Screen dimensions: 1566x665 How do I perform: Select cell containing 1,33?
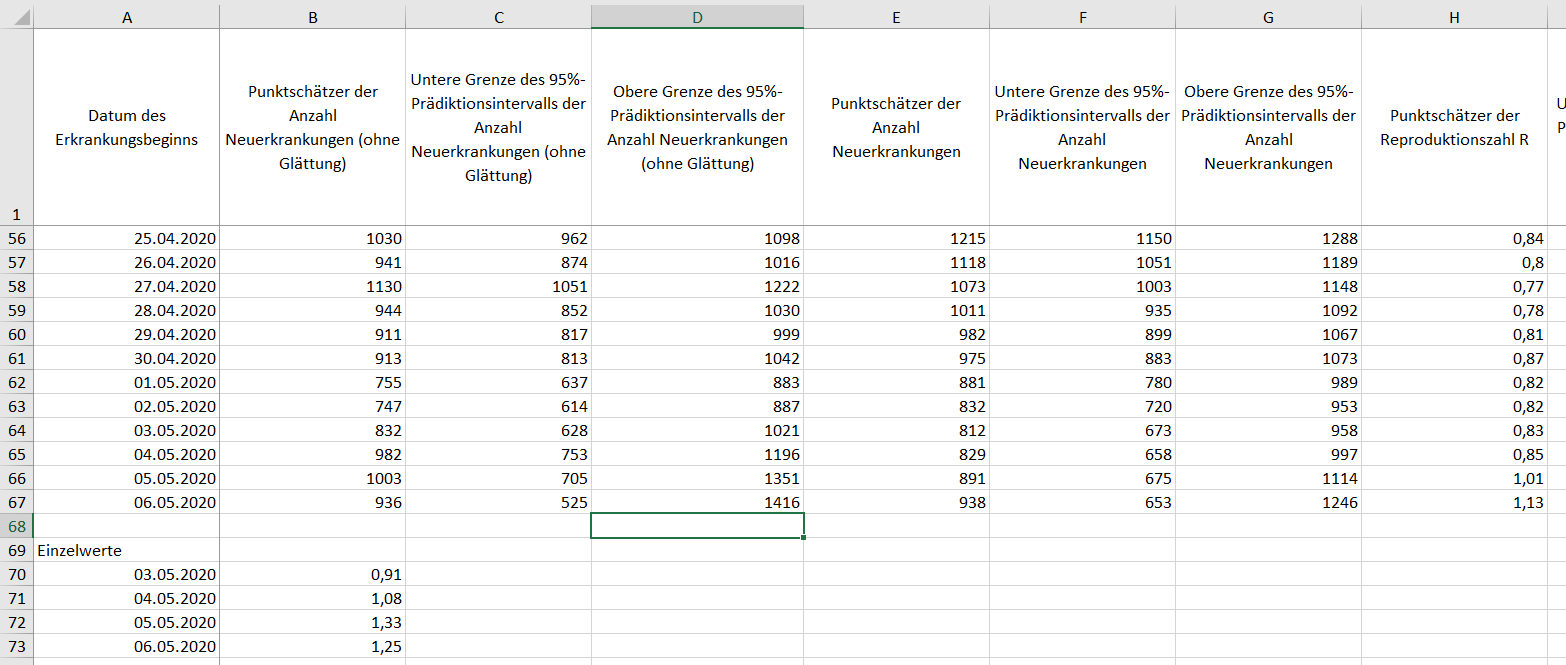coord(312,622)
